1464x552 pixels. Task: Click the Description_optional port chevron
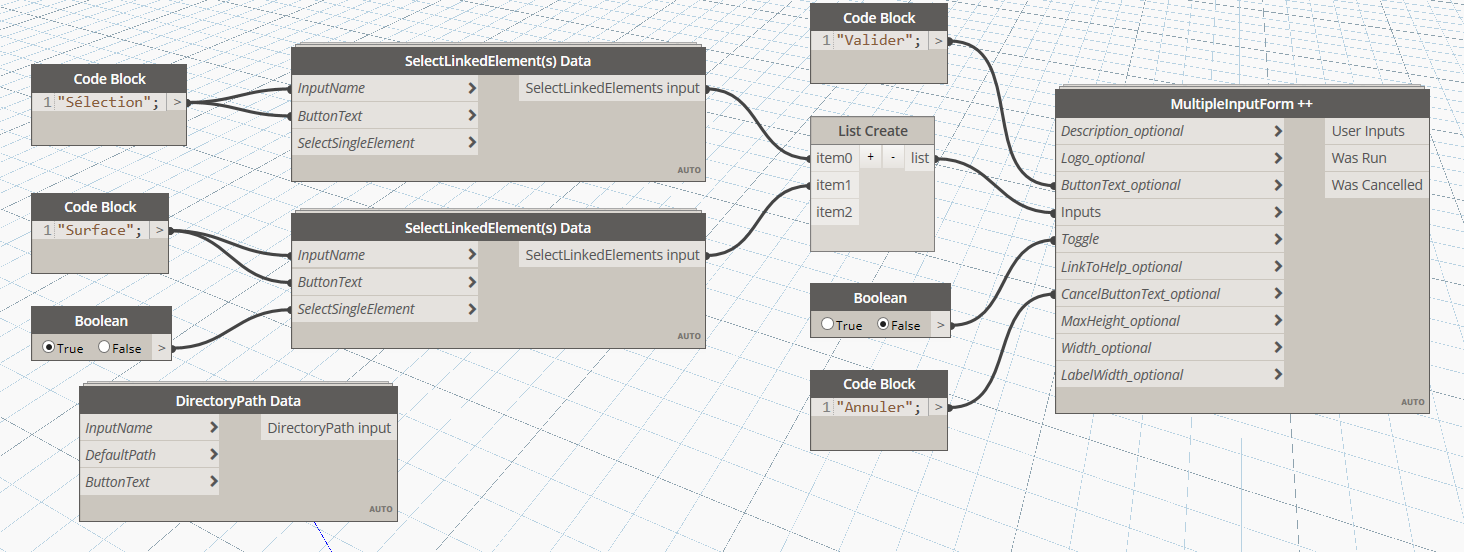click(x=1278, y=131)
